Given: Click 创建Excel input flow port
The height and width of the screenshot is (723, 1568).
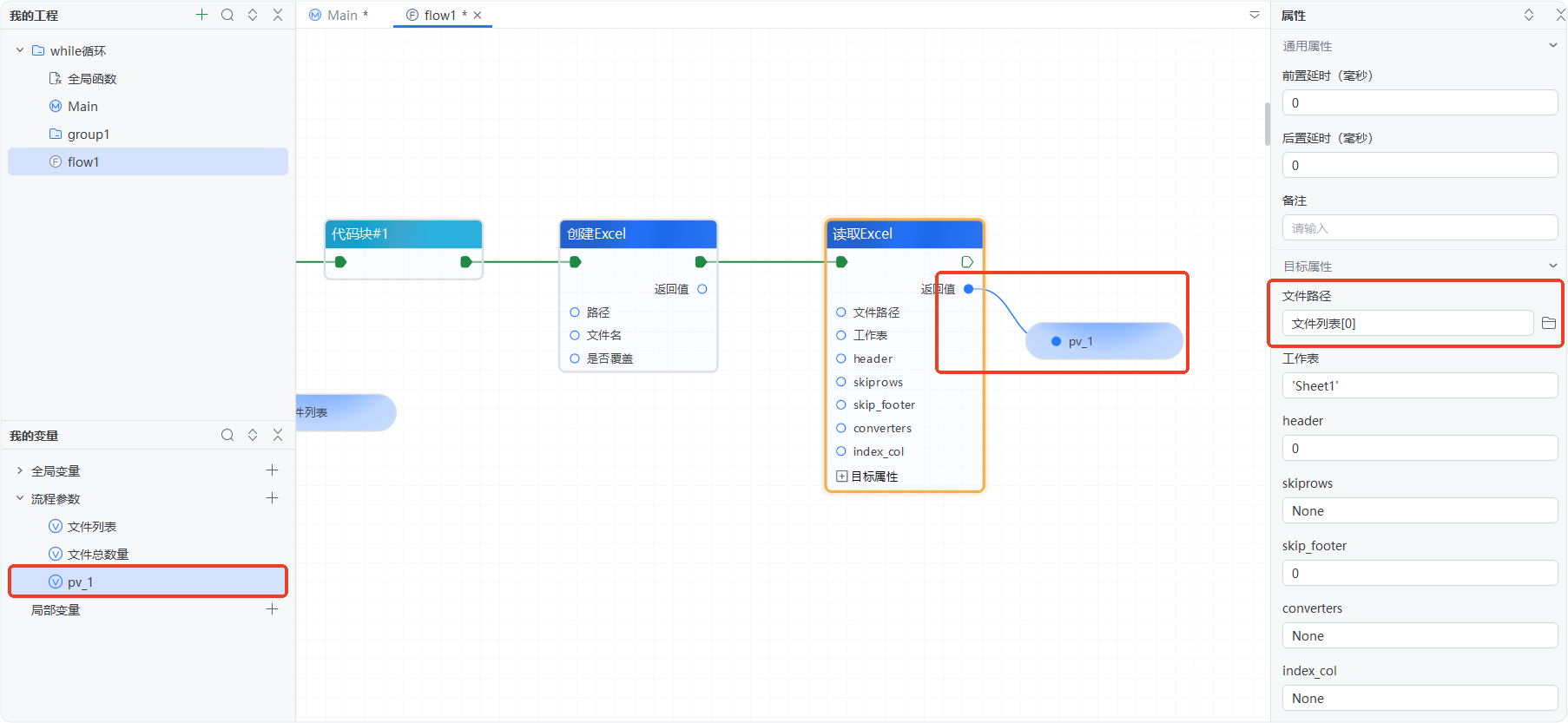Looking at the screenshot, I should (x=575, y=261).
